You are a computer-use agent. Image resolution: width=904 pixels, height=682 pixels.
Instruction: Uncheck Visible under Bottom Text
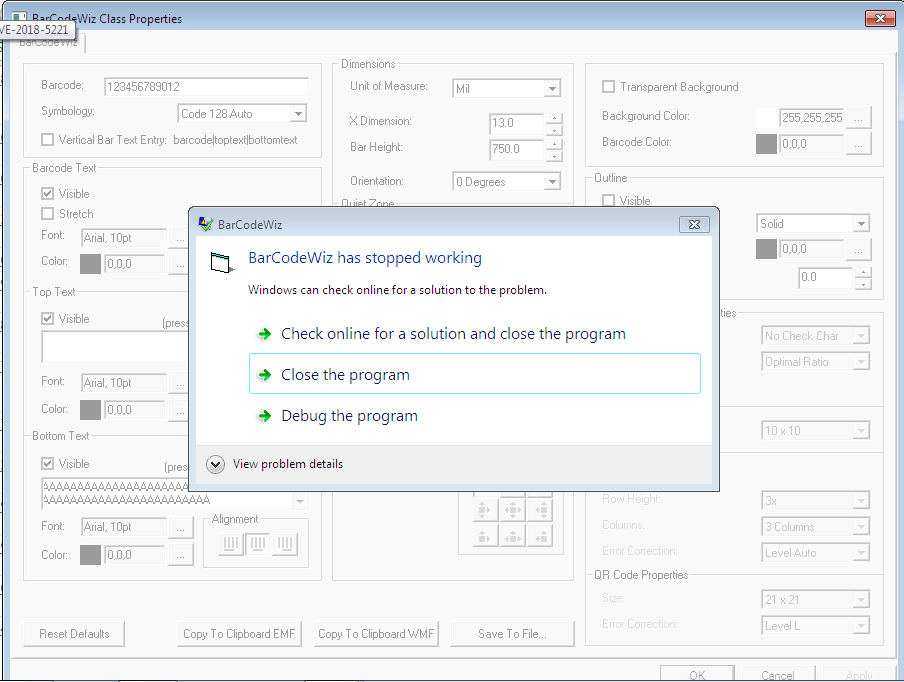pyautogui.click(x=48, y=464)
